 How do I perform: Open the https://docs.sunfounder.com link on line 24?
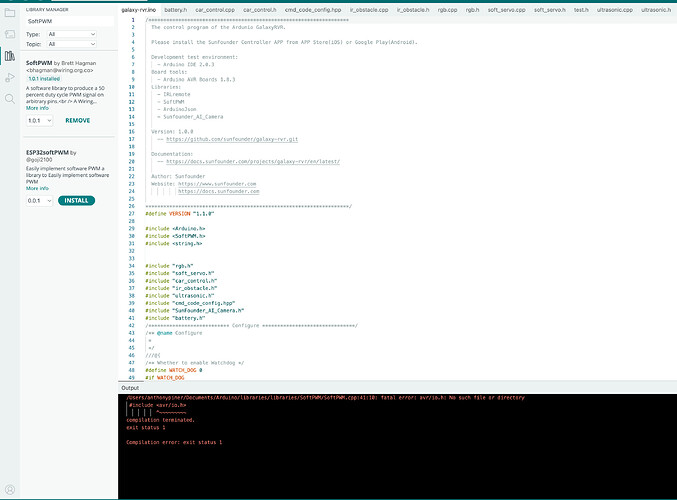(219, 191)
